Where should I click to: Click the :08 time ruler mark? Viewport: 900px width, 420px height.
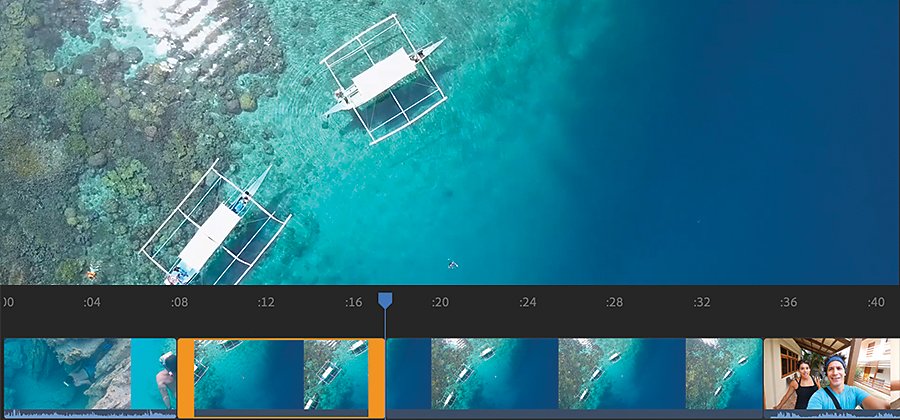coord(179,302)
